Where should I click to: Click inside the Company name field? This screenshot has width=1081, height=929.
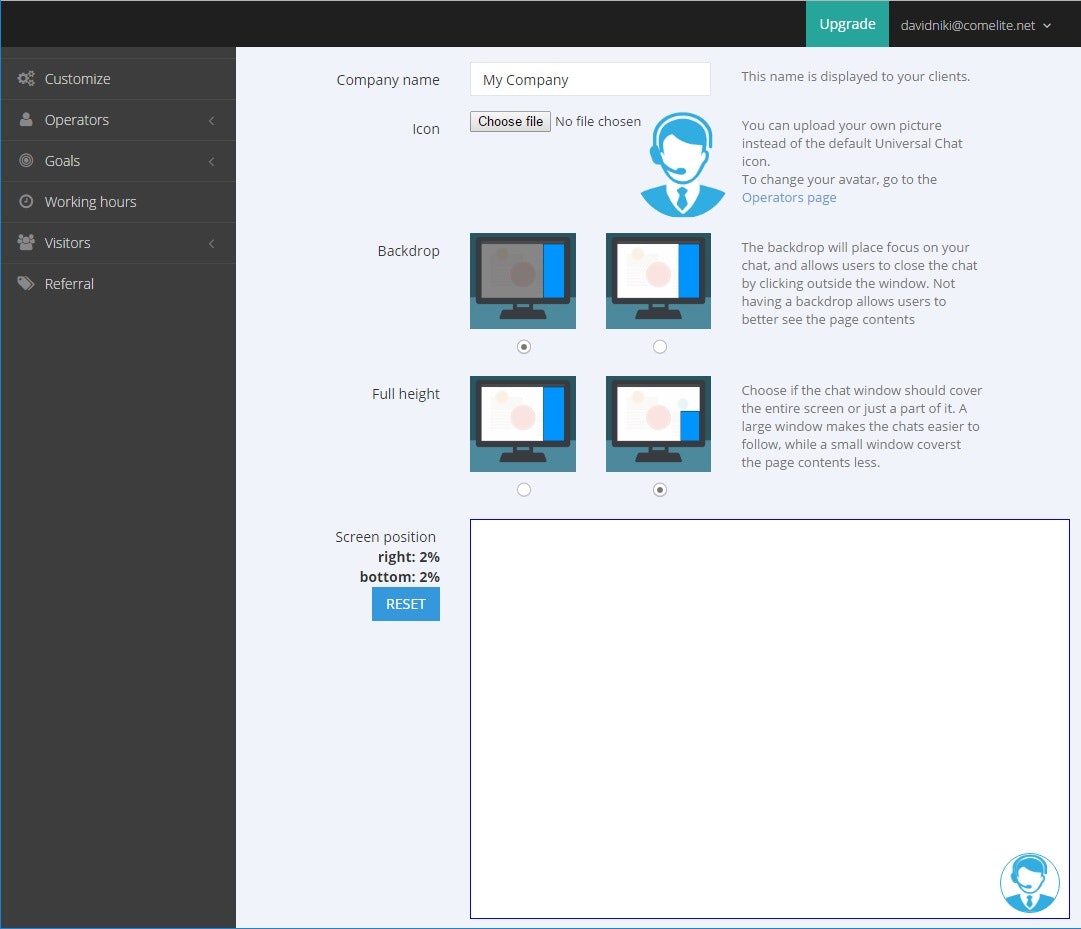coord(589,78)
